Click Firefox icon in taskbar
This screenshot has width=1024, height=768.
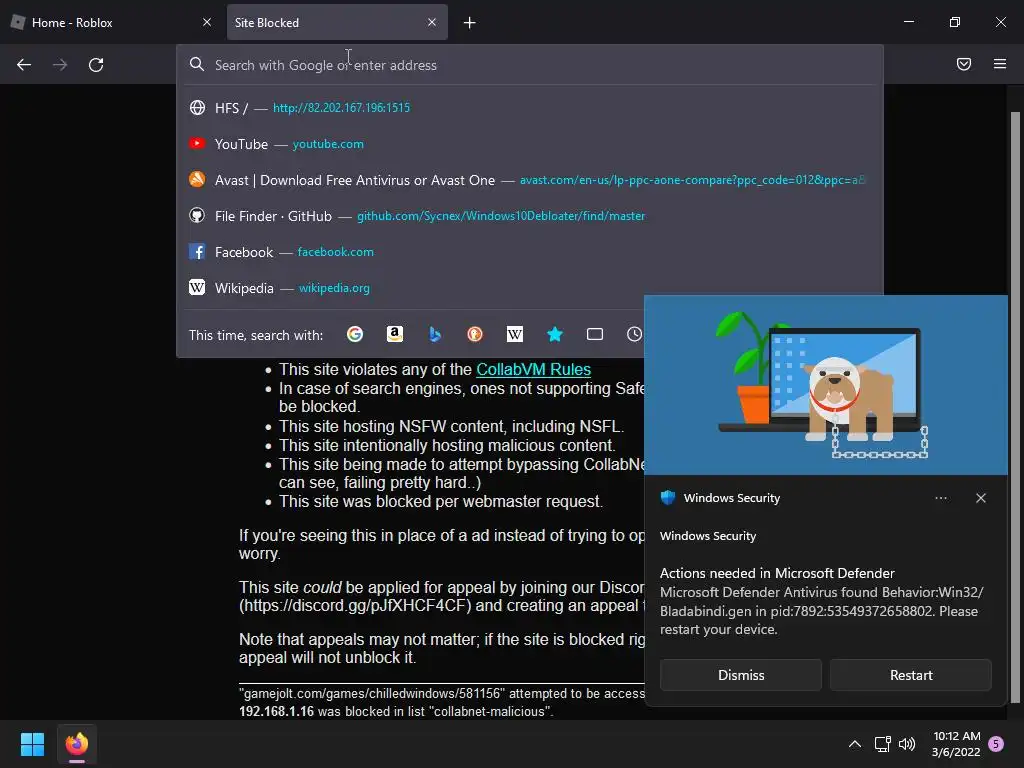(76, 744)
